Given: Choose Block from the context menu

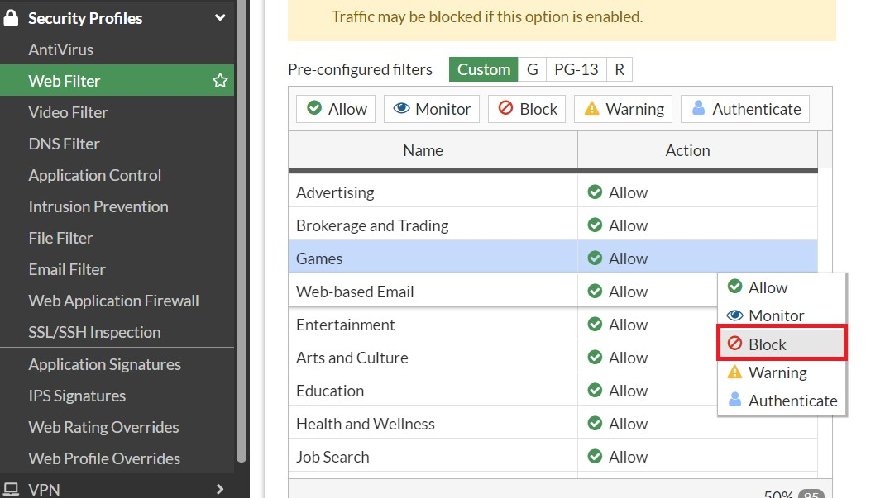Looking at the screenshot, I should pos(782,344).
